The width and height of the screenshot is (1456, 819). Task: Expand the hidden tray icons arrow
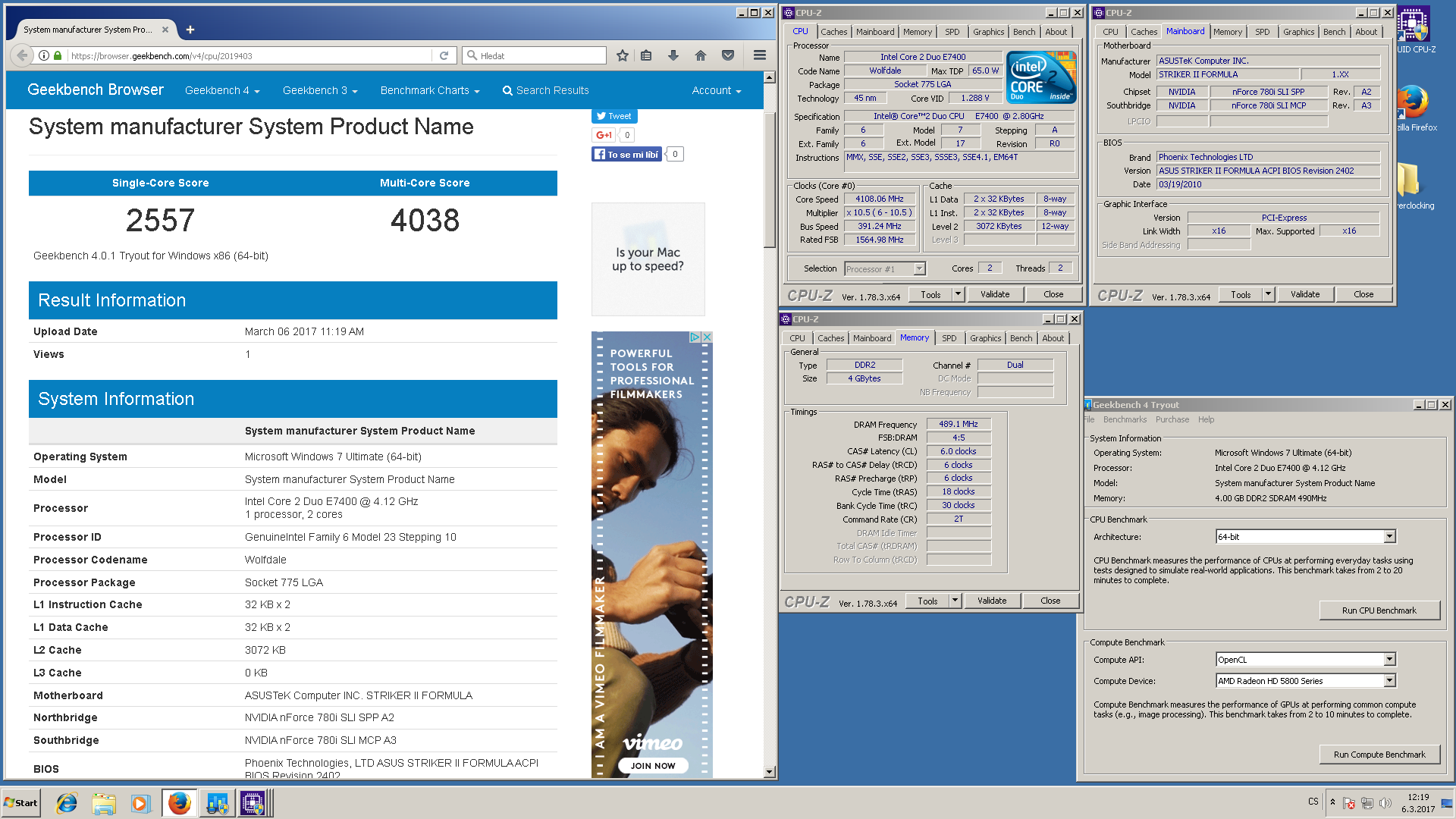click(1332, 802)
